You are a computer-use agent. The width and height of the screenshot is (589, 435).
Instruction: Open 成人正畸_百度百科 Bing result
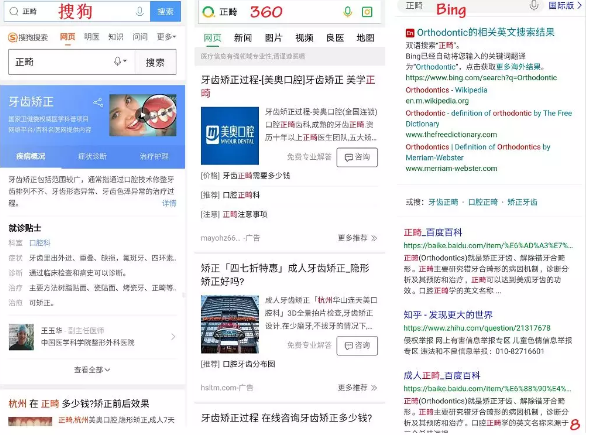[x=442, y=375]
